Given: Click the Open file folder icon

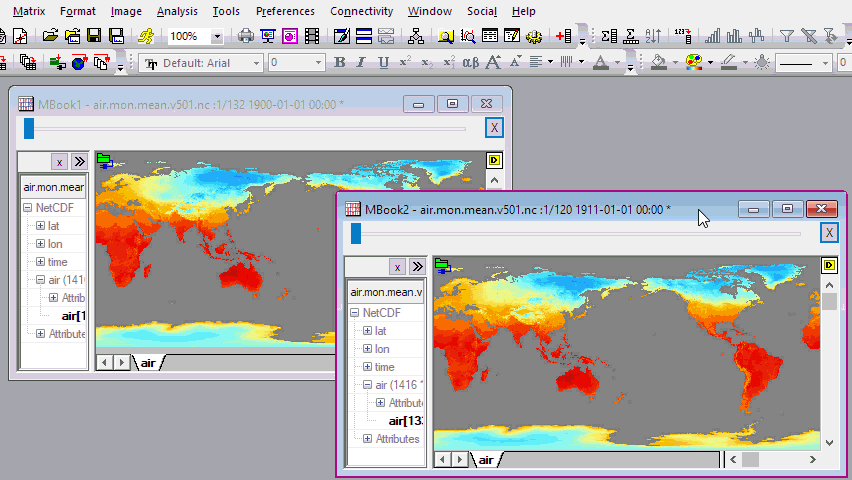Looking at the screenshot, I should pos(49,36).
